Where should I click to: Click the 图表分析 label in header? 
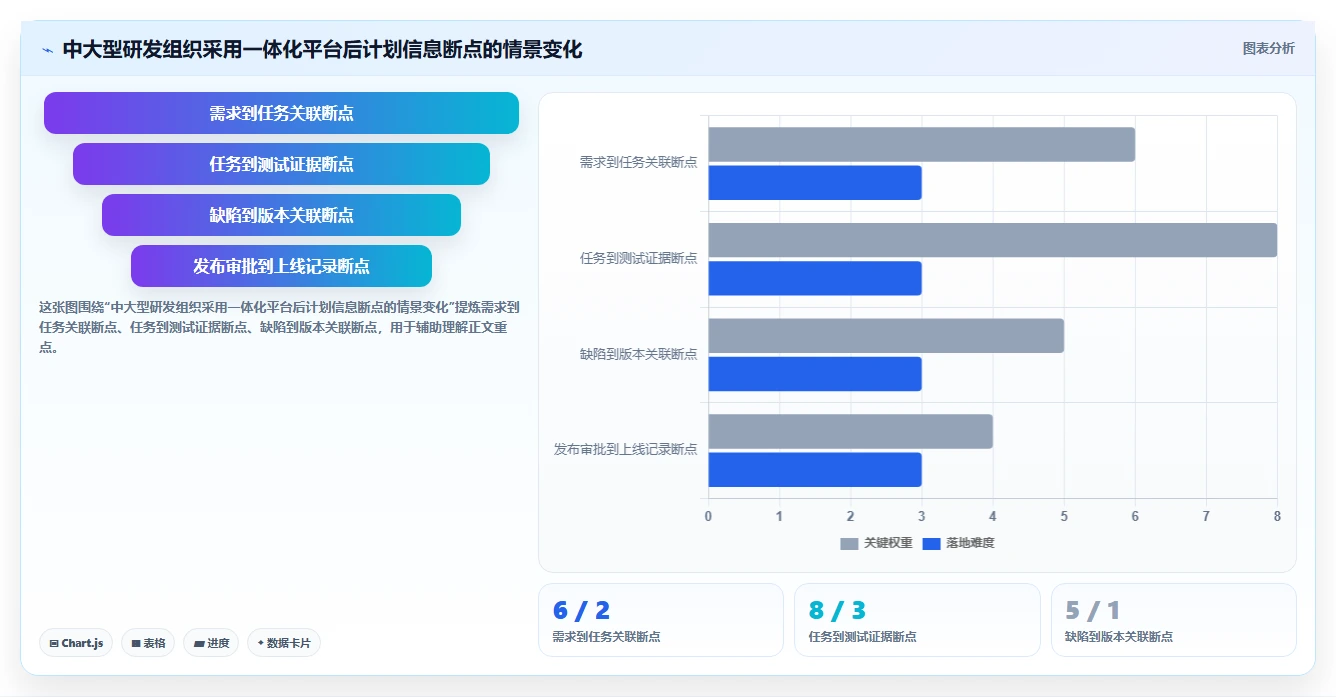coord(1268,49)
